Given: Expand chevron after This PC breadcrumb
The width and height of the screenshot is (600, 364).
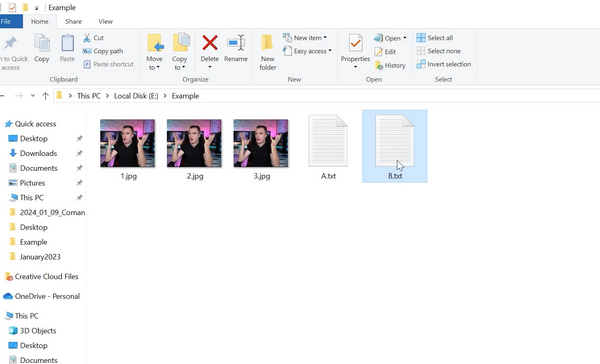Looking at the screenshot, I should click(108, 96).
